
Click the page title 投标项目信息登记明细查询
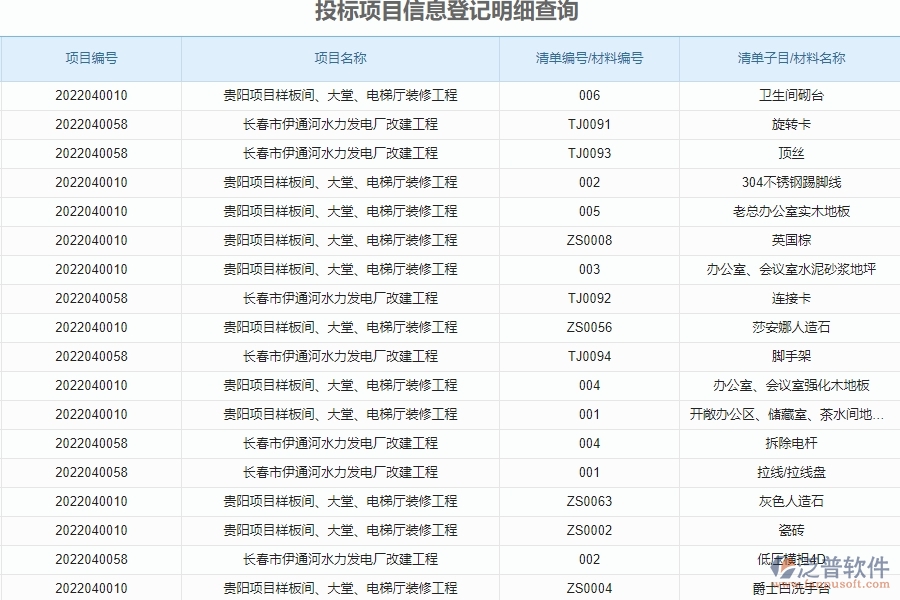[x=450, y=12]
